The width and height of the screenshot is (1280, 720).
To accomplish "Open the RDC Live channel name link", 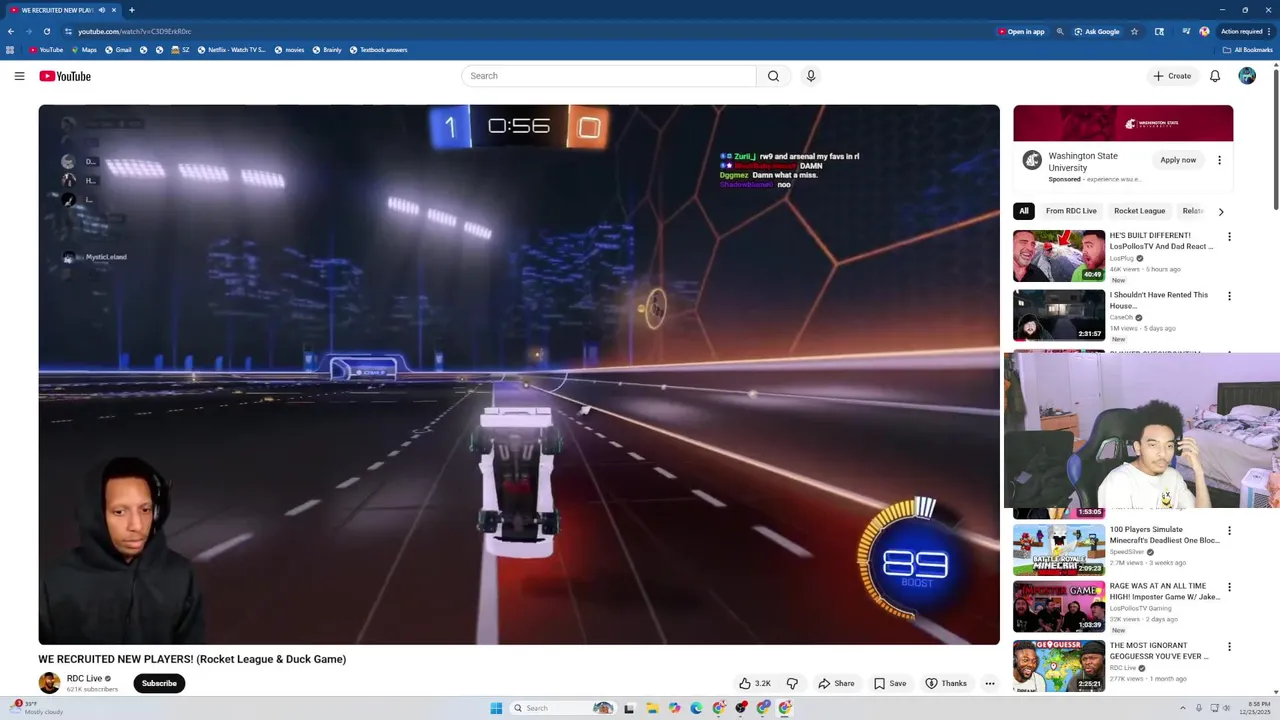I will pyautogui.click(x=84, y=678).
